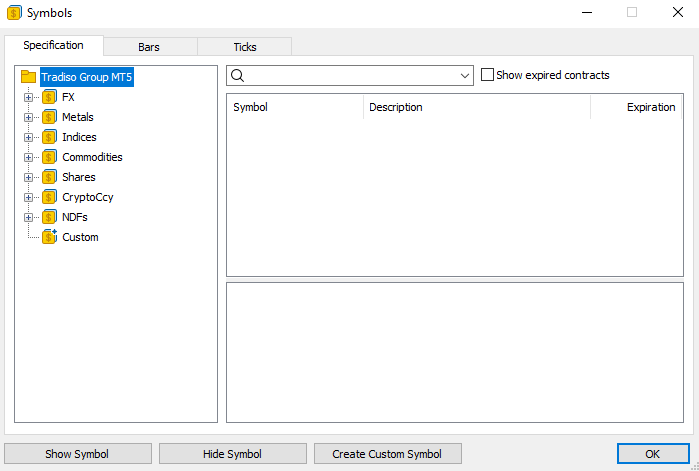Expand the NDFs tree node
699x471 pixels.
pos(29,217)
